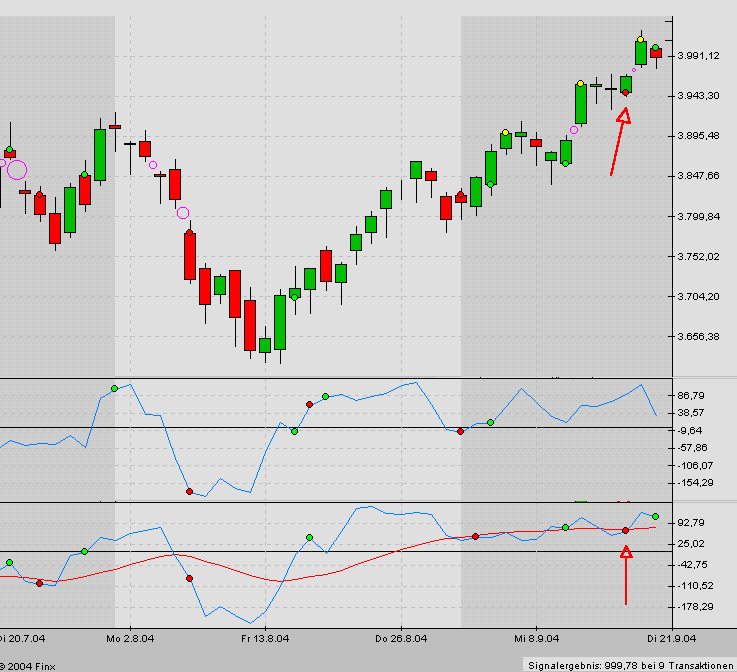
Task: Click the 'Fr 13.8.04' date label
Action: tap(266, 637)
